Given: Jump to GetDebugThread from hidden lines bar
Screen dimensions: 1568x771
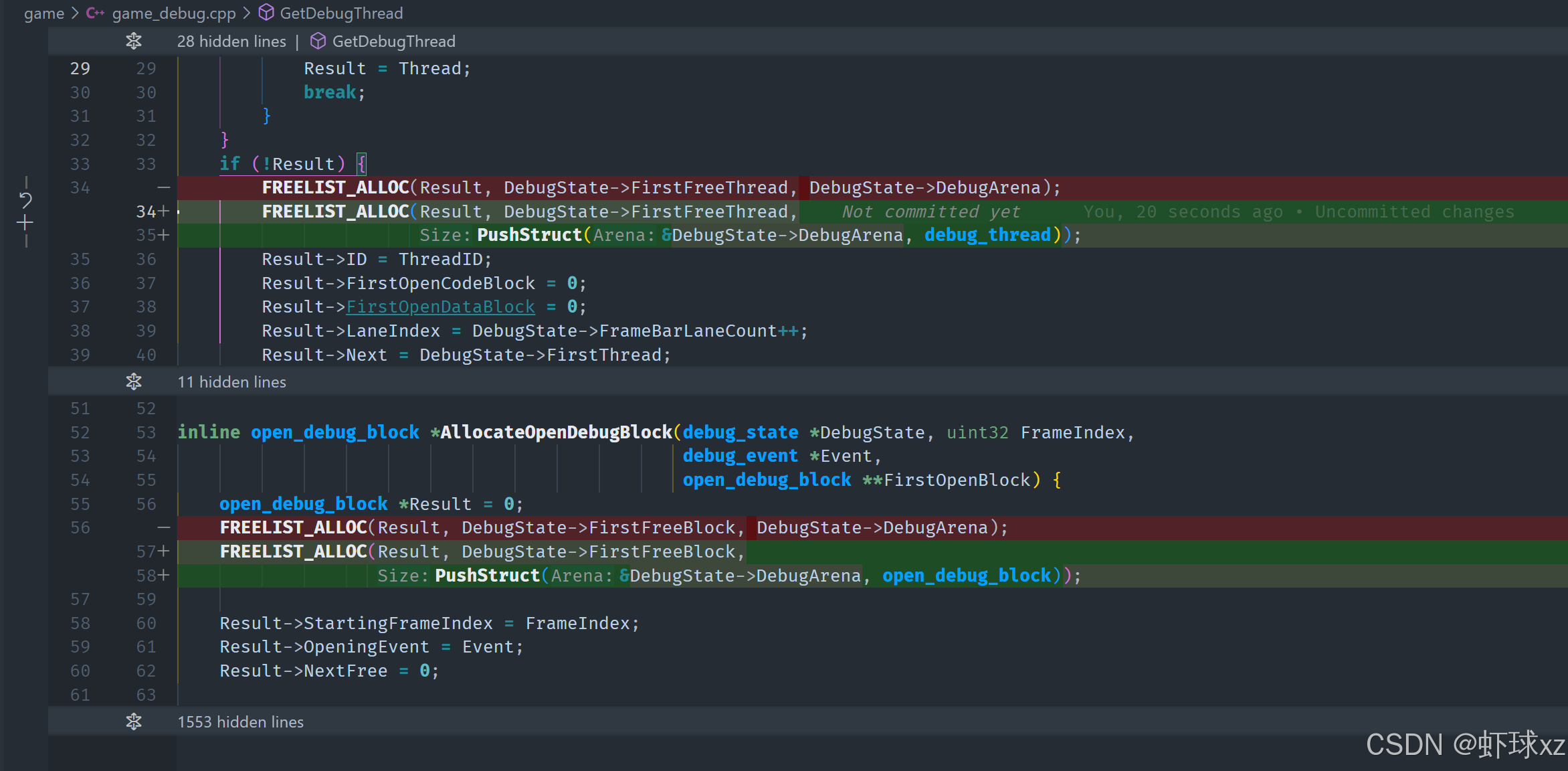Looking at the screenshot, I should [393, 41].
